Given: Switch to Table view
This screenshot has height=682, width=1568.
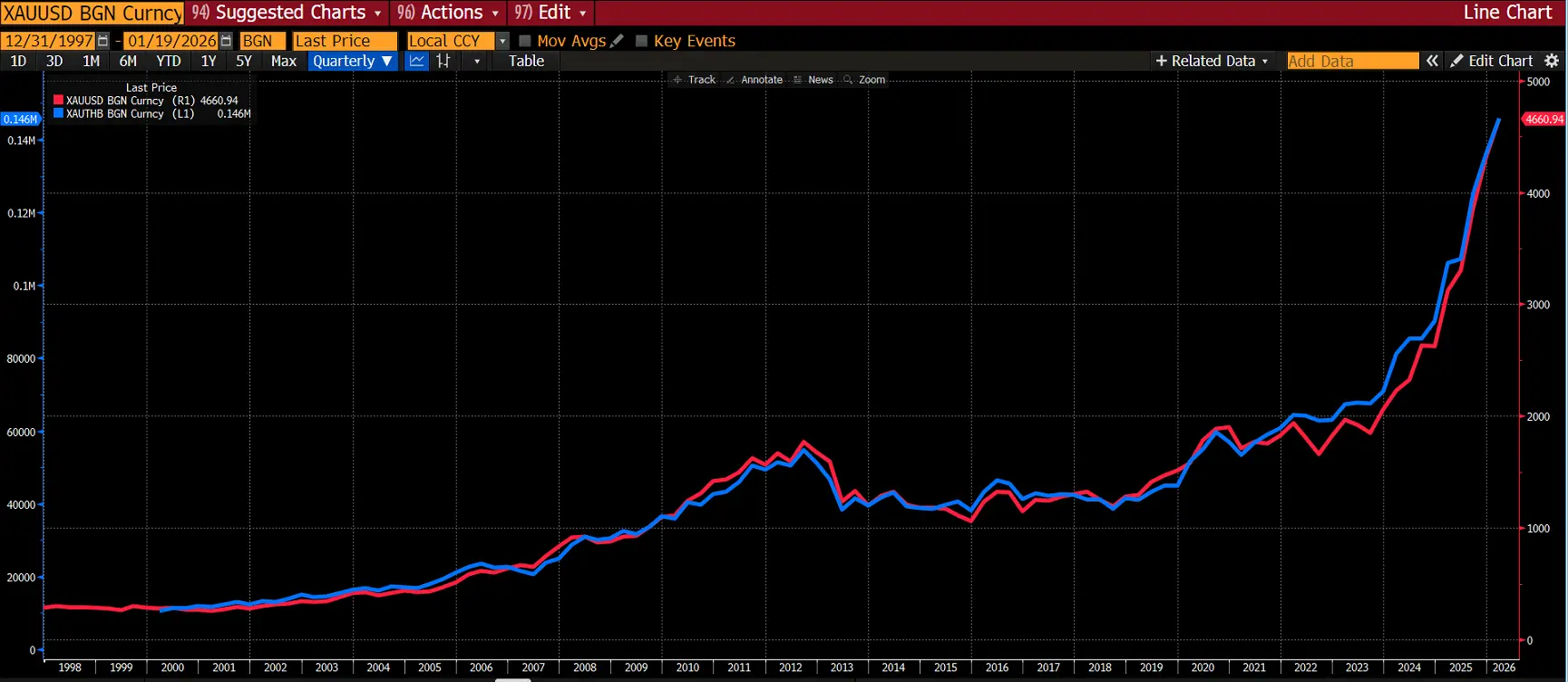Looking at the screenshot, I should coord(526,61).
